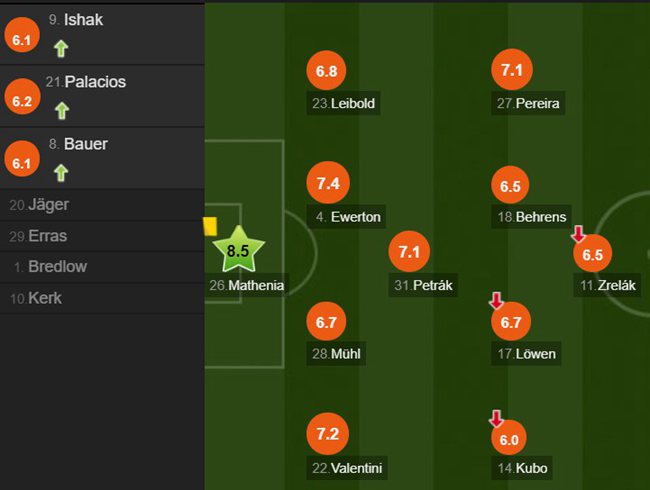Open the 28. Mühl player label

336,354
